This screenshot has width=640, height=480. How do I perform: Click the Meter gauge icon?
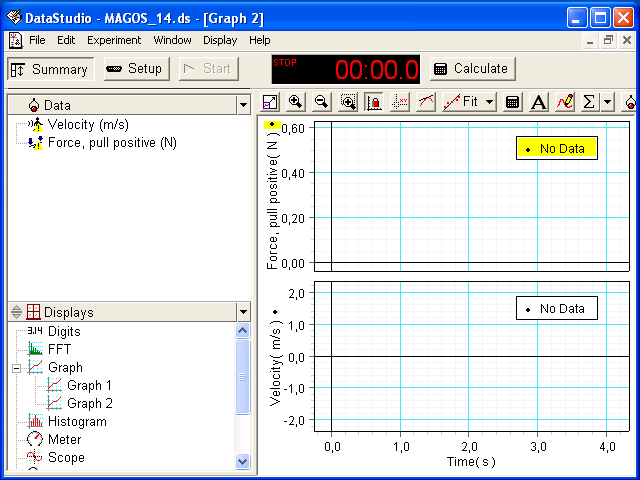coord(35,439)
